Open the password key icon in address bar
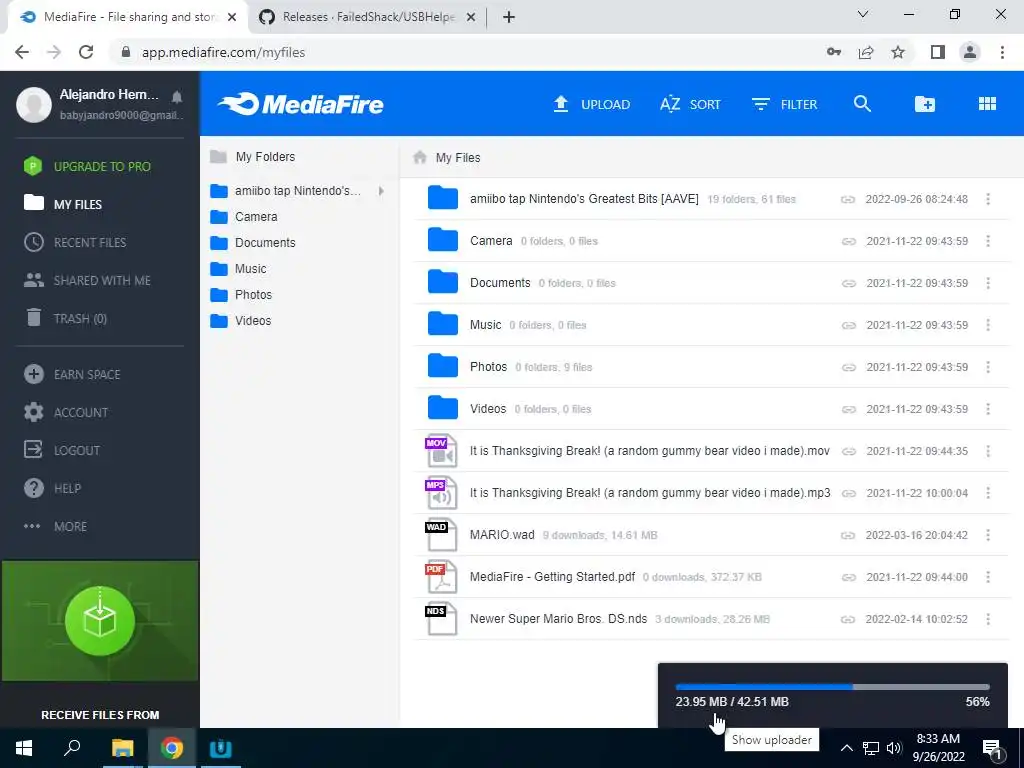The height and width of the screenshot is (768, 1024). tap(834, 52)
